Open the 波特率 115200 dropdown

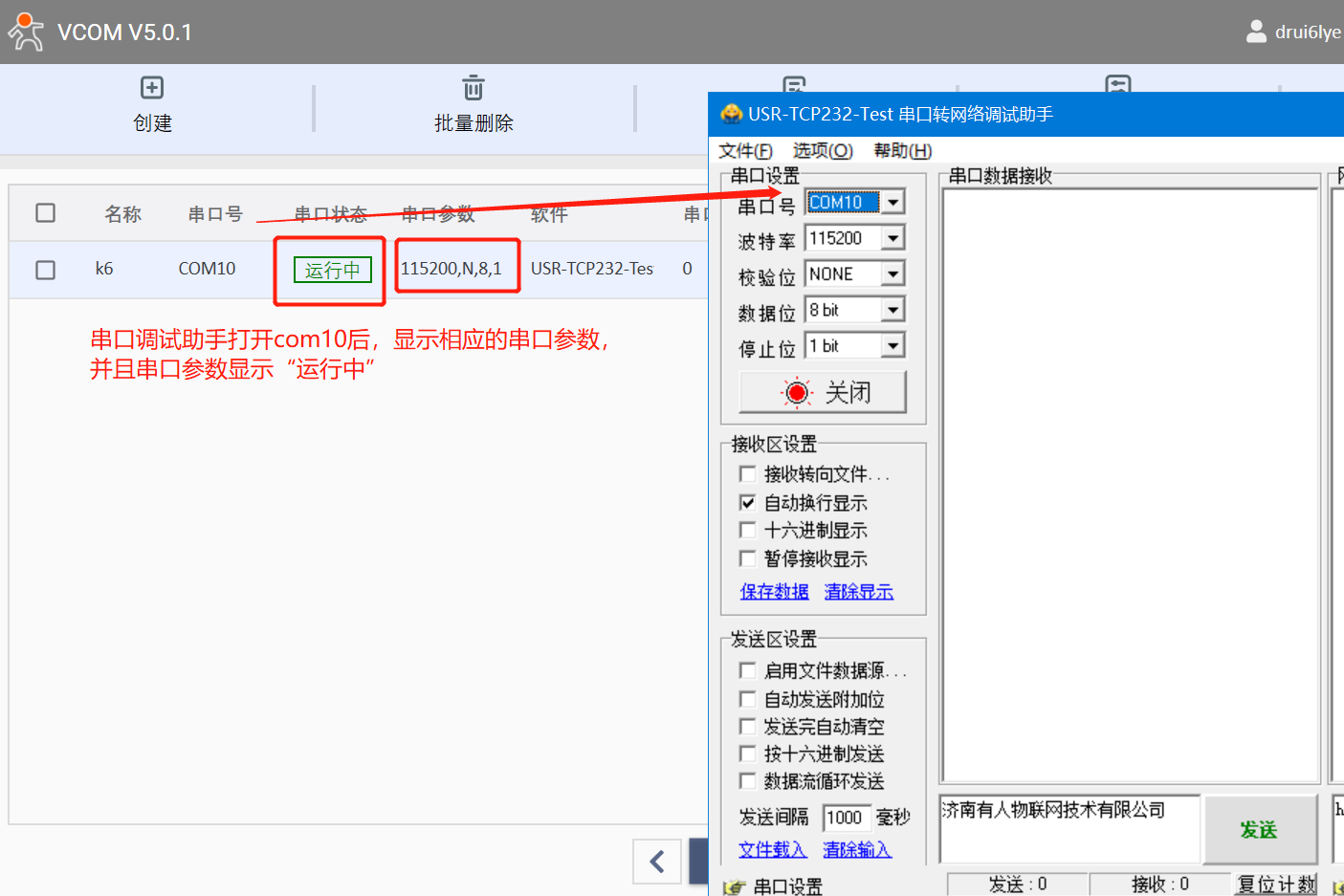click(892, 238)
